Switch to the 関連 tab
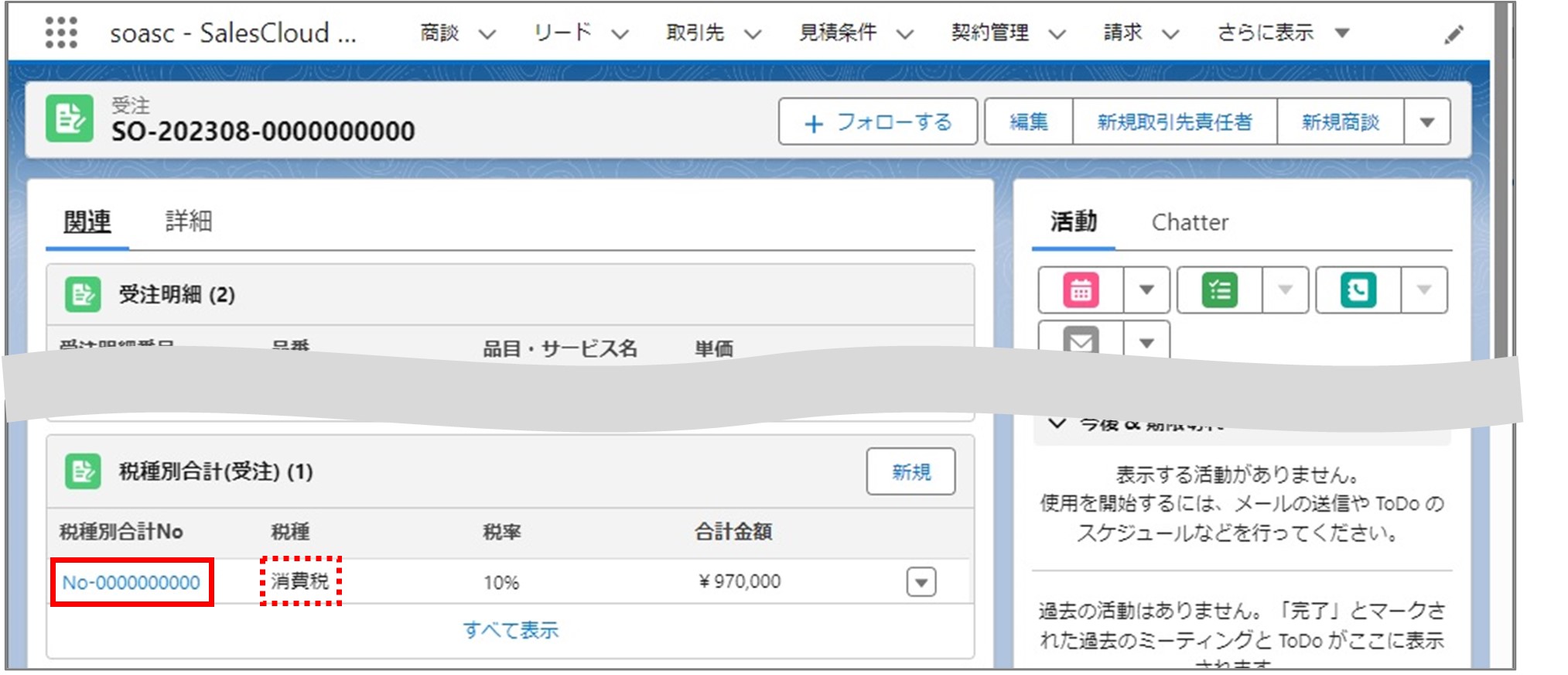This screenshot has height=675, width=1568. [x=87, y=221]
